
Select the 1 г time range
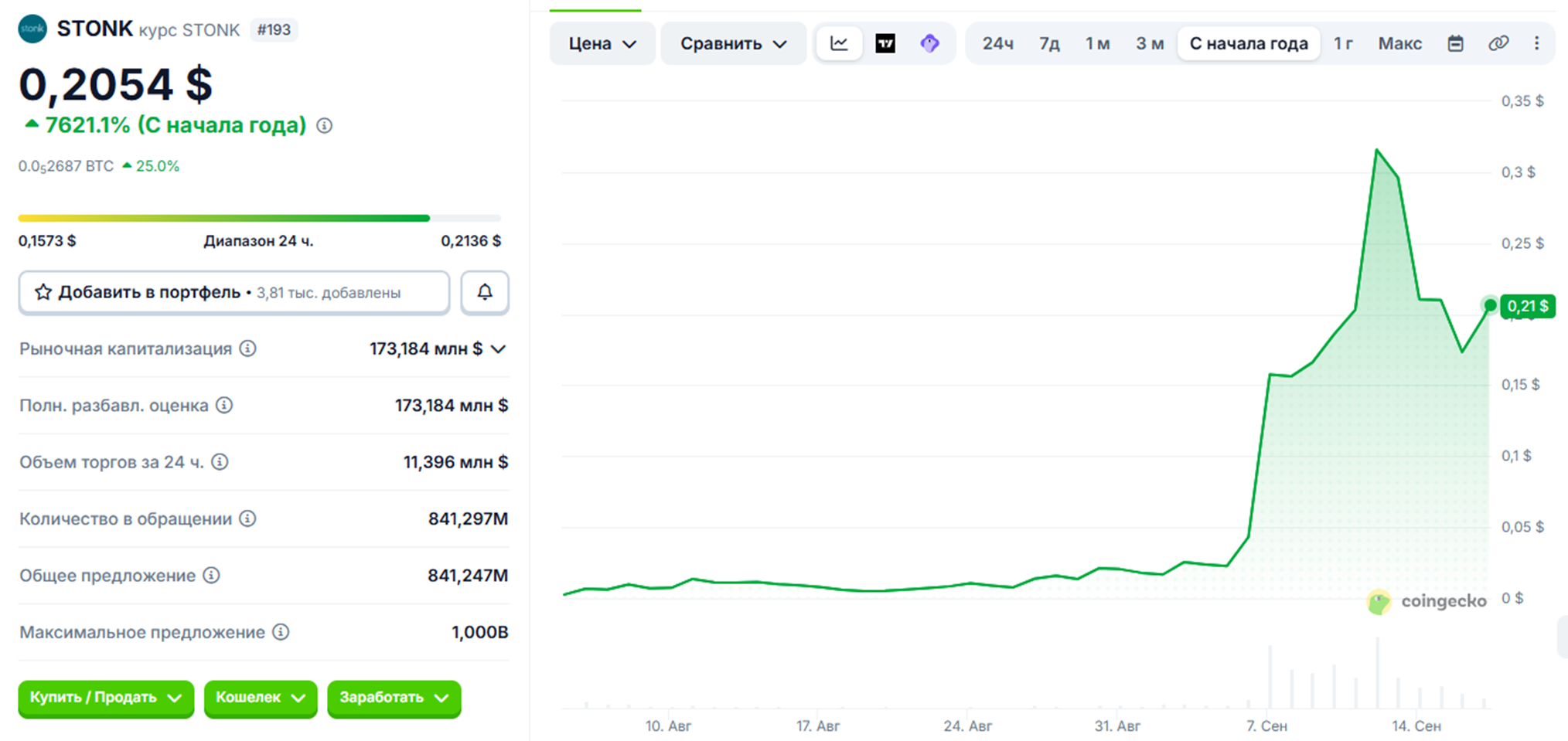tap(1344, 43)
